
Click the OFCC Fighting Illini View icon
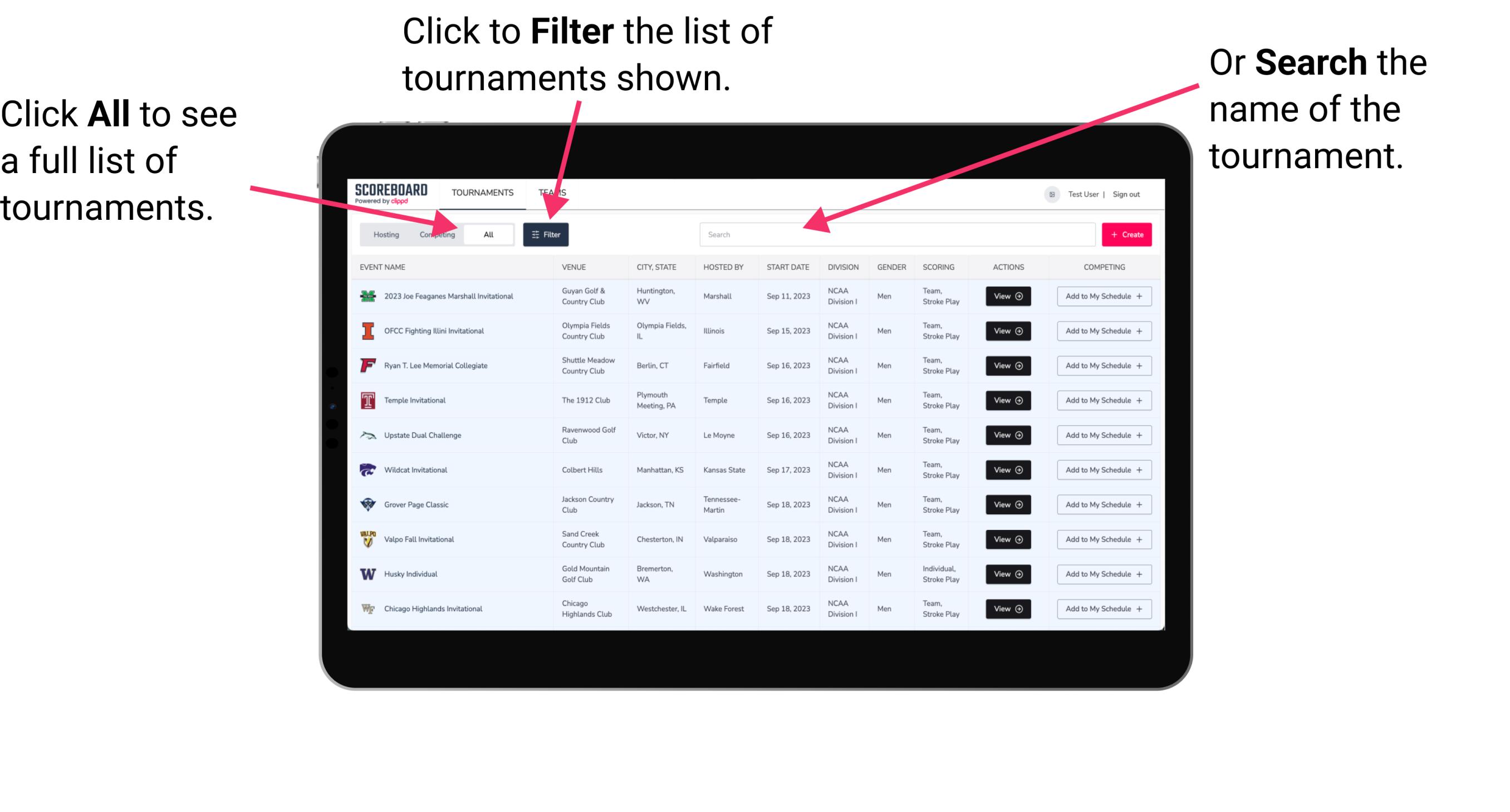(x=1007, y=331)
